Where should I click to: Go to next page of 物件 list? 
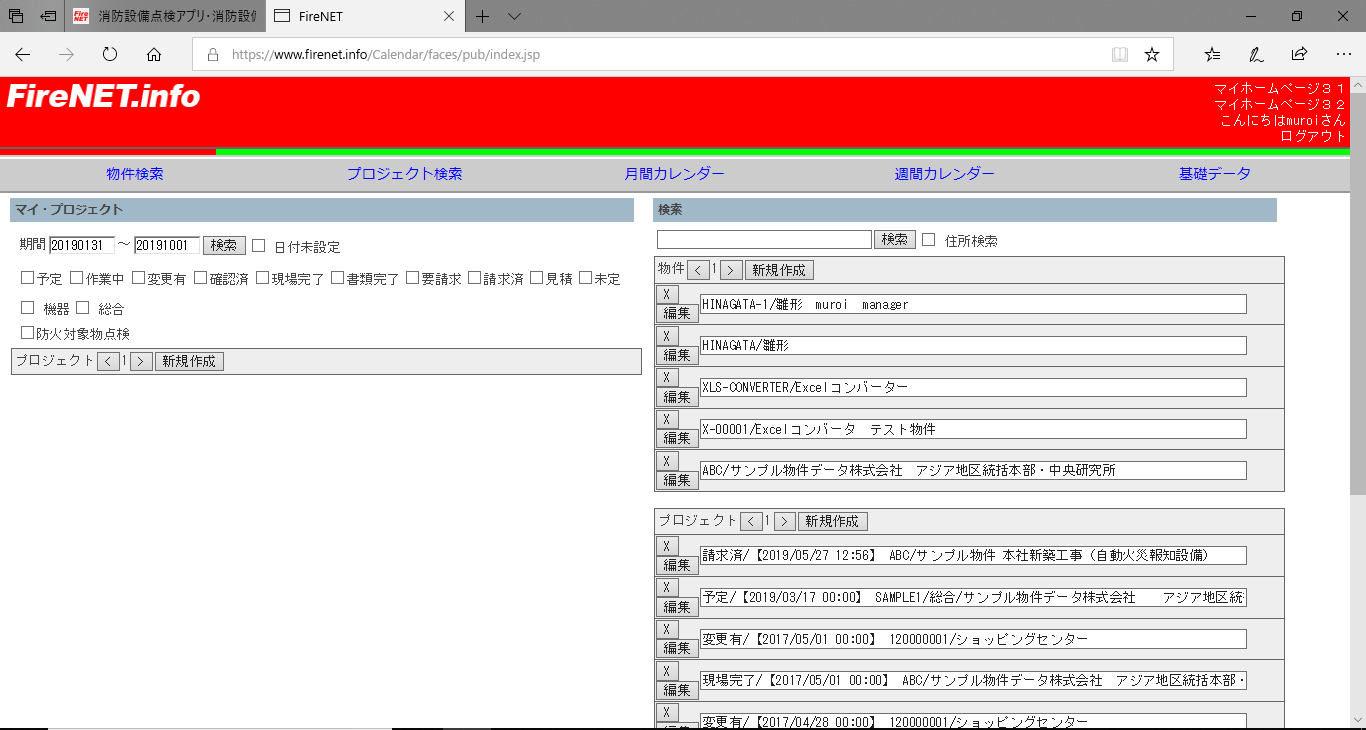[x=731, y=270]
